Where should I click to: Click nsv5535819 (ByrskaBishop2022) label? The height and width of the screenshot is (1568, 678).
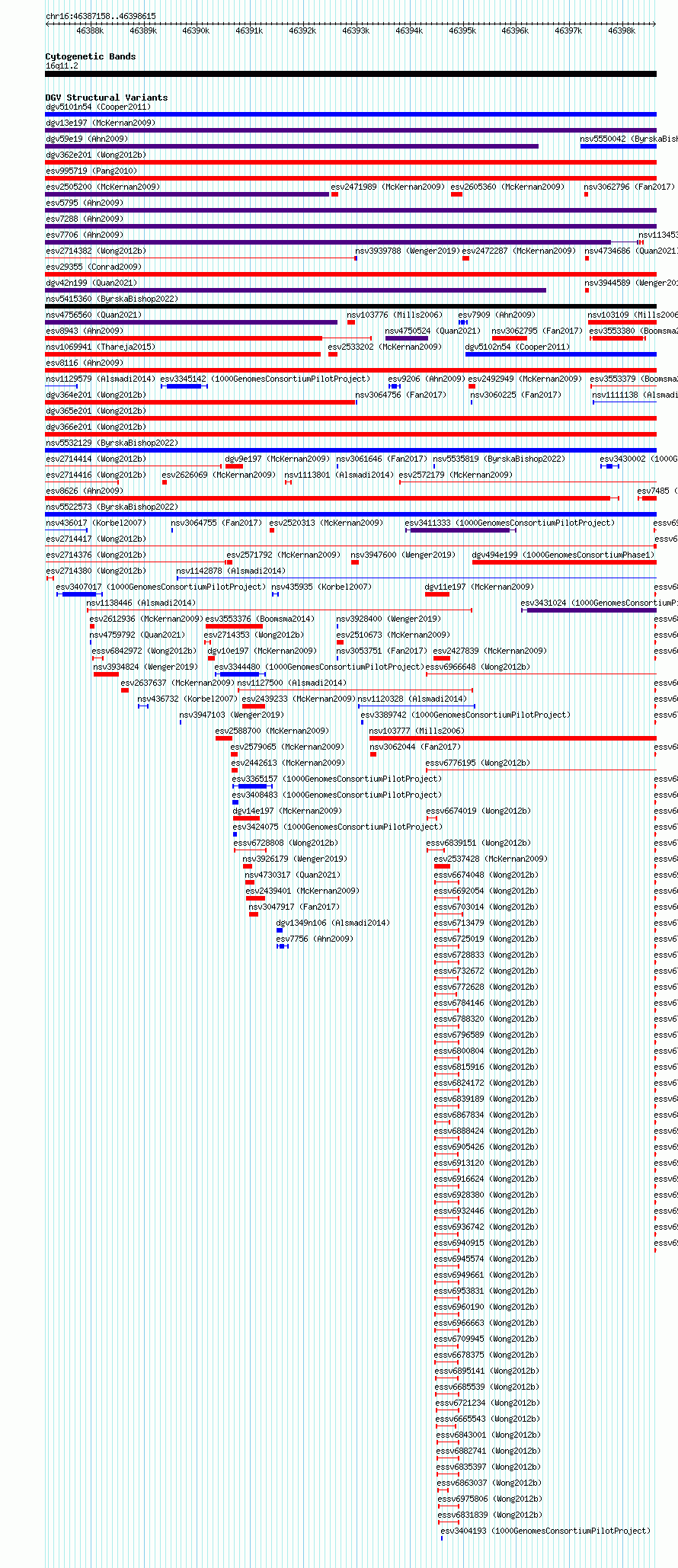point(499,459)
